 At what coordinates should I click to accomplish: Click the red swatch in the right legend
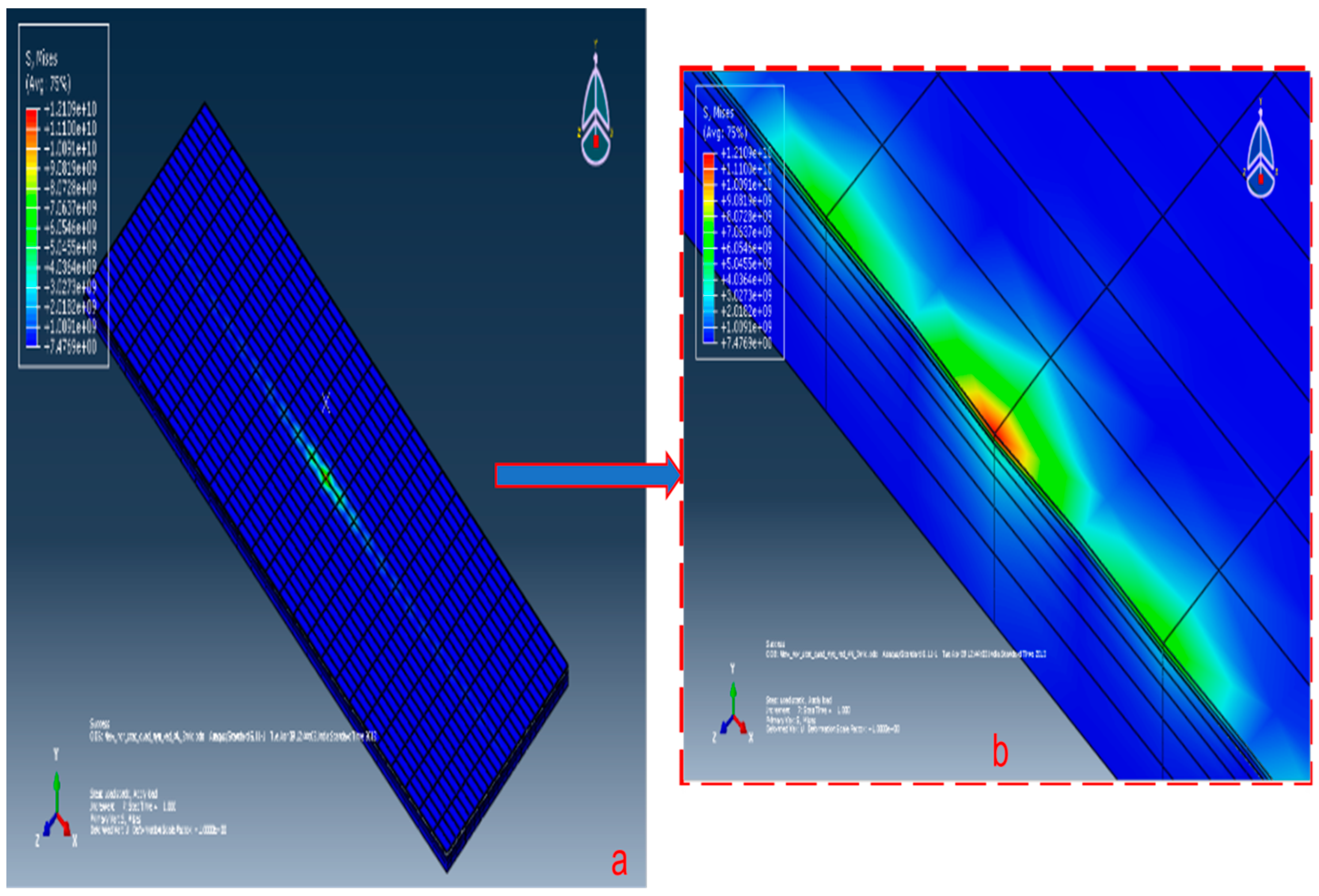[x=709, y=161]
